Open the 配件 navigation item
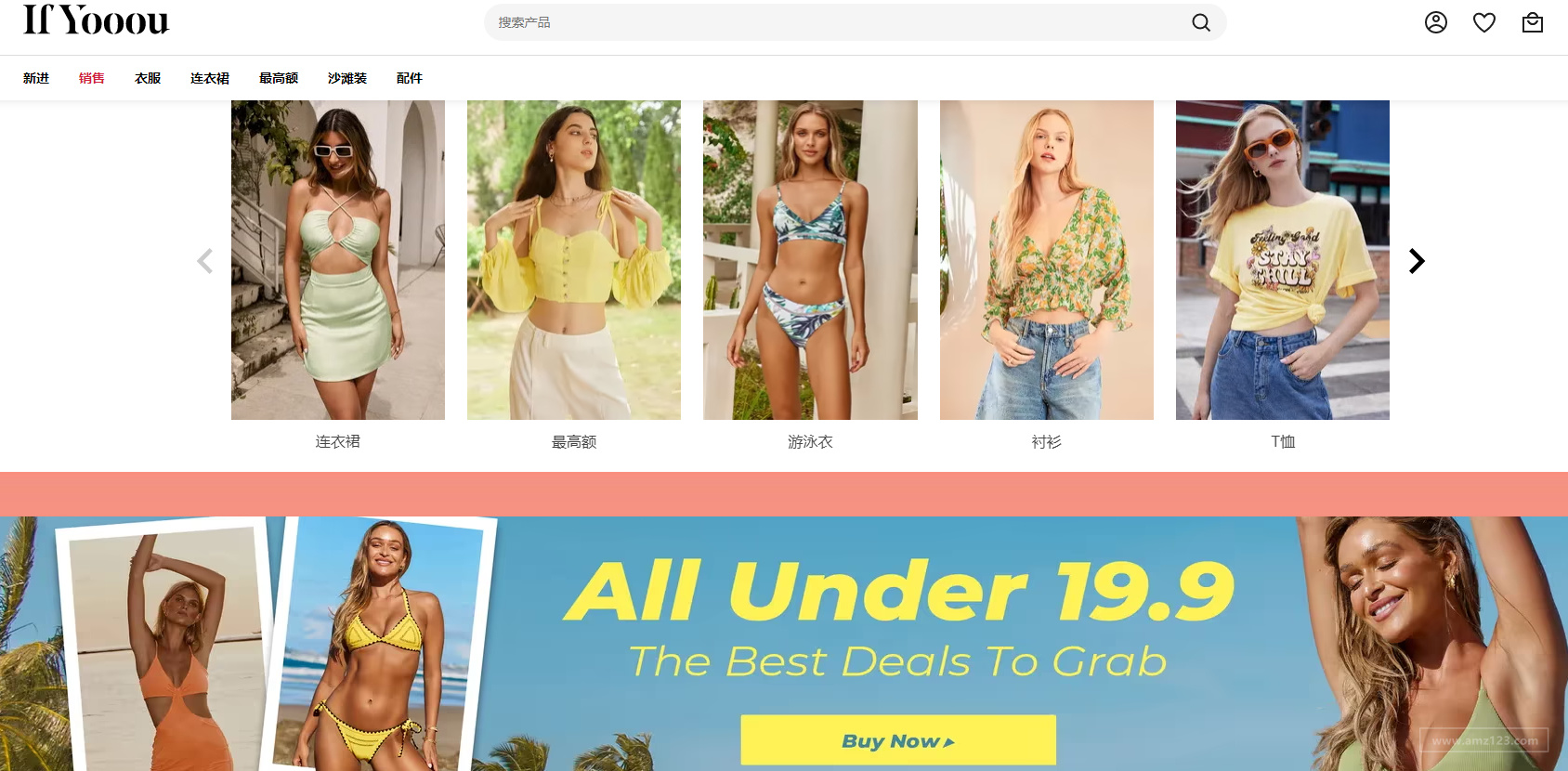This screenshot has height=771, width=1568. tap(410, 78)
